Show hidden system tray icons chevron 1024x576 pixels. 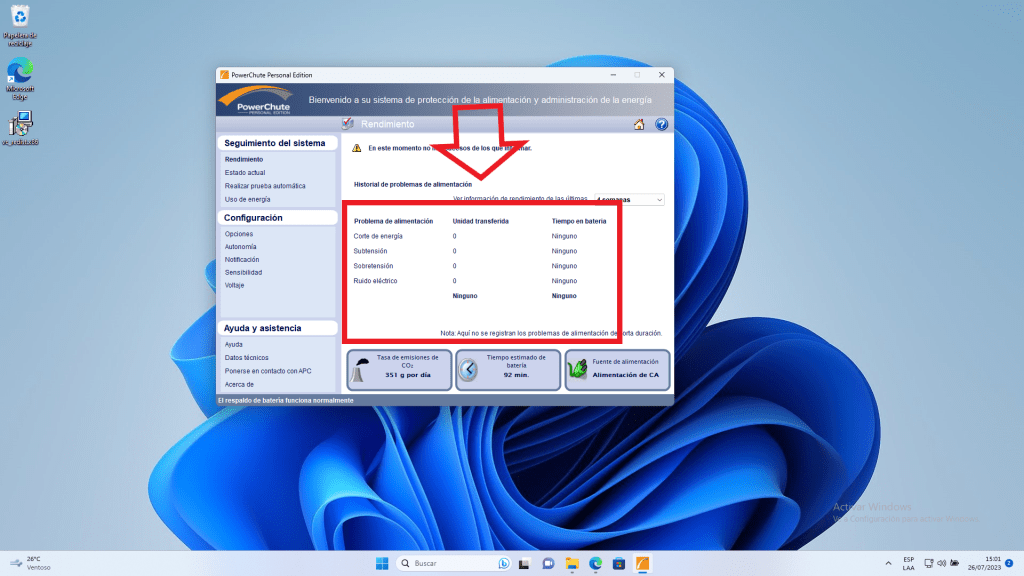889,563
